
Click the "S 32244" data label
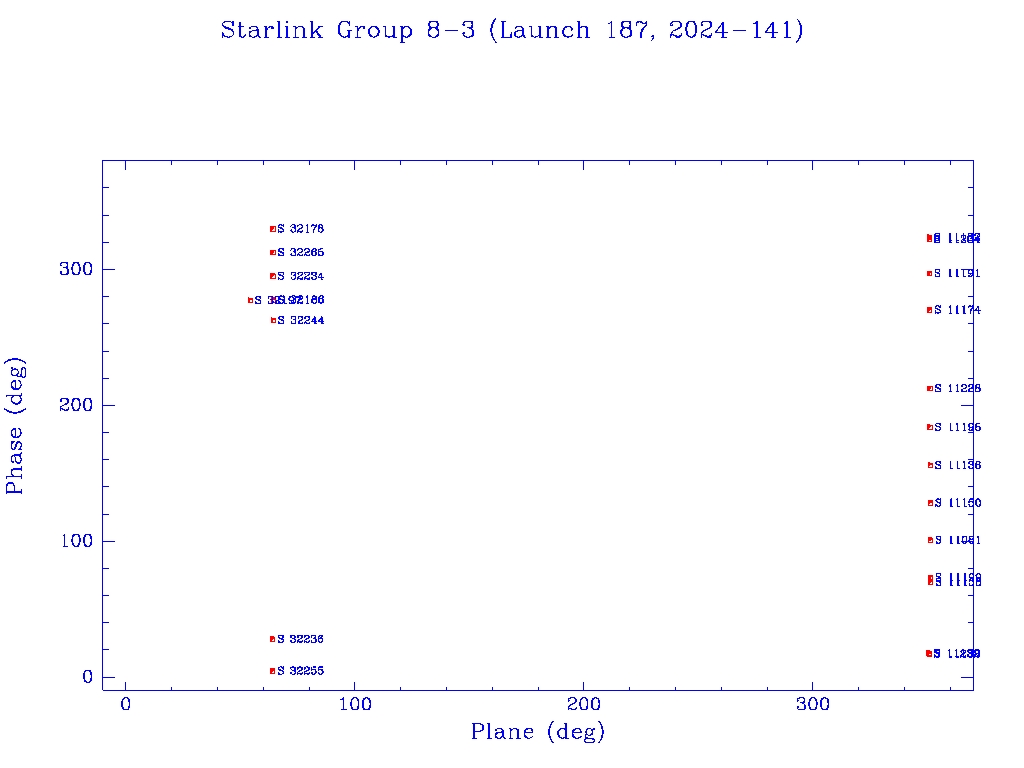(300, 320)
